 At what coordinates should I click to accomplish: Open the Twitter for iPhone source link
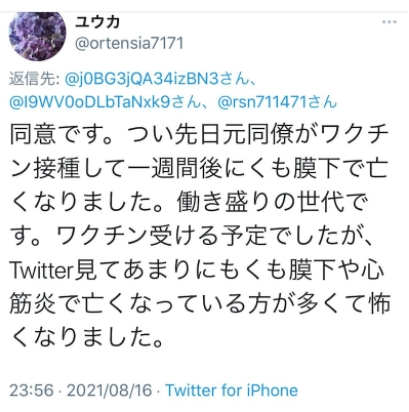click(x=232, y=390)
